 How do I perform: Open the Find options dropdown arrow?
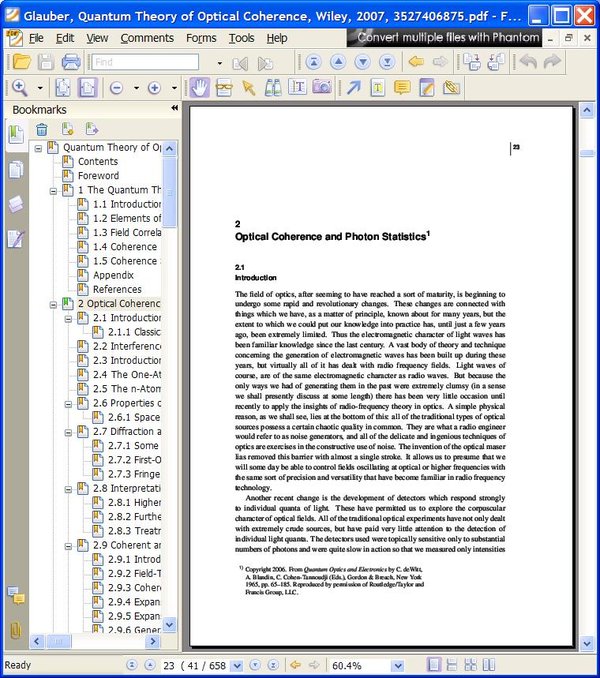click(x=220, y=64)
